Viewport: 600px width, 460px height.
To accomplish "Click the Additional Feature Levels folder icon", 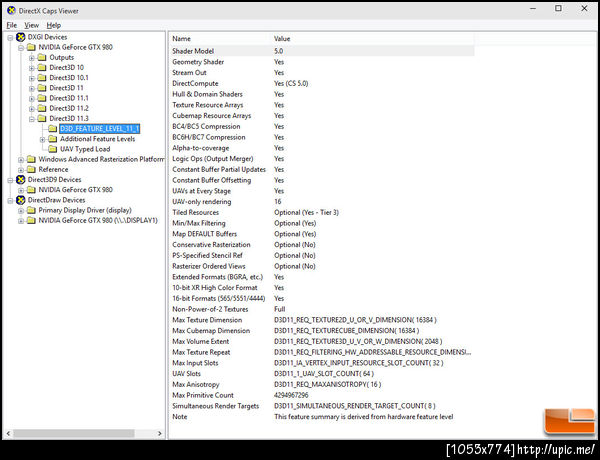I will (53, 139).
